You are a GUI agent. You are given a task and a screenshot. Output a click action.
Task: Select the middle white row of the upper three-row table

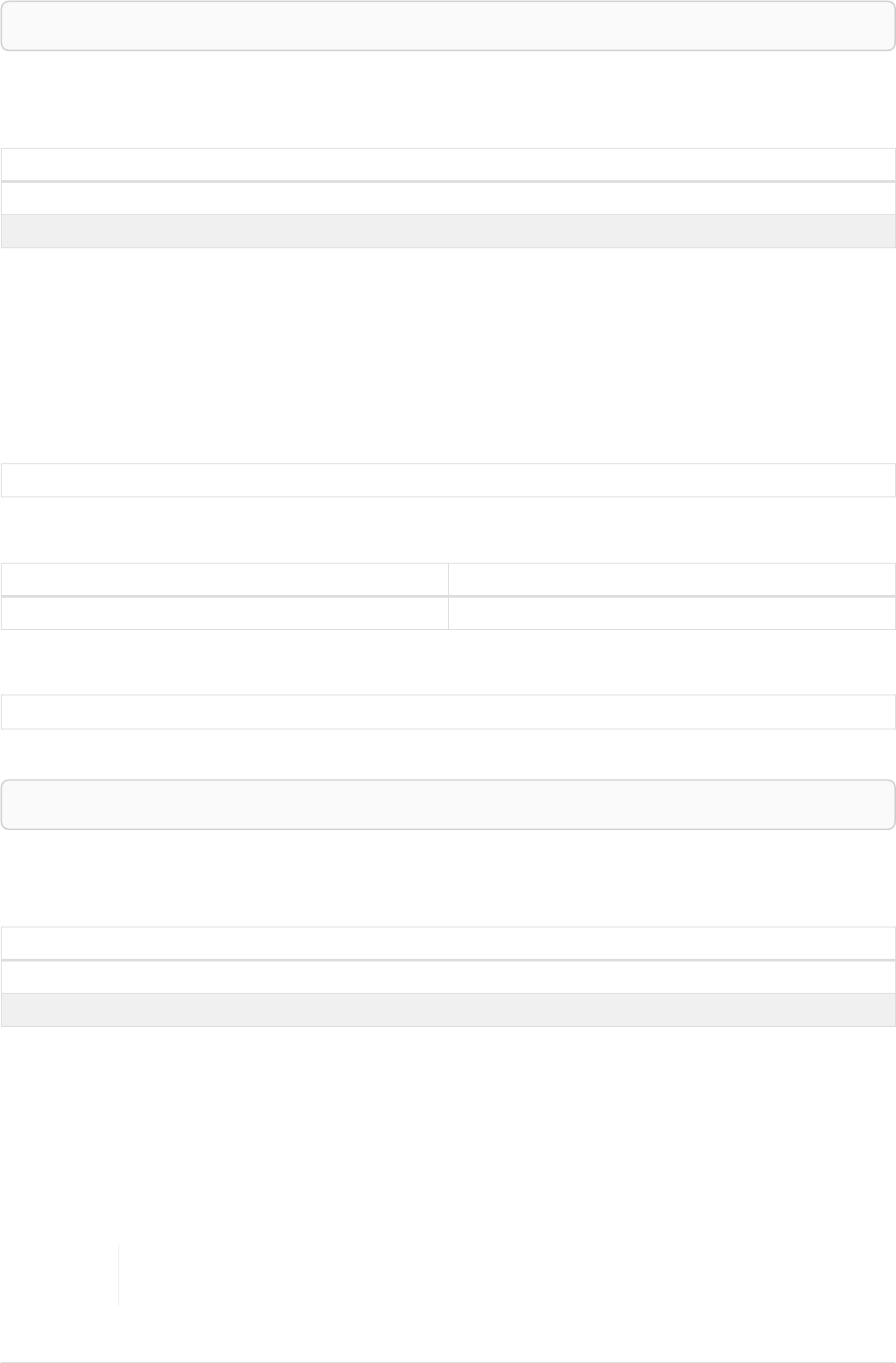point(448,198)
